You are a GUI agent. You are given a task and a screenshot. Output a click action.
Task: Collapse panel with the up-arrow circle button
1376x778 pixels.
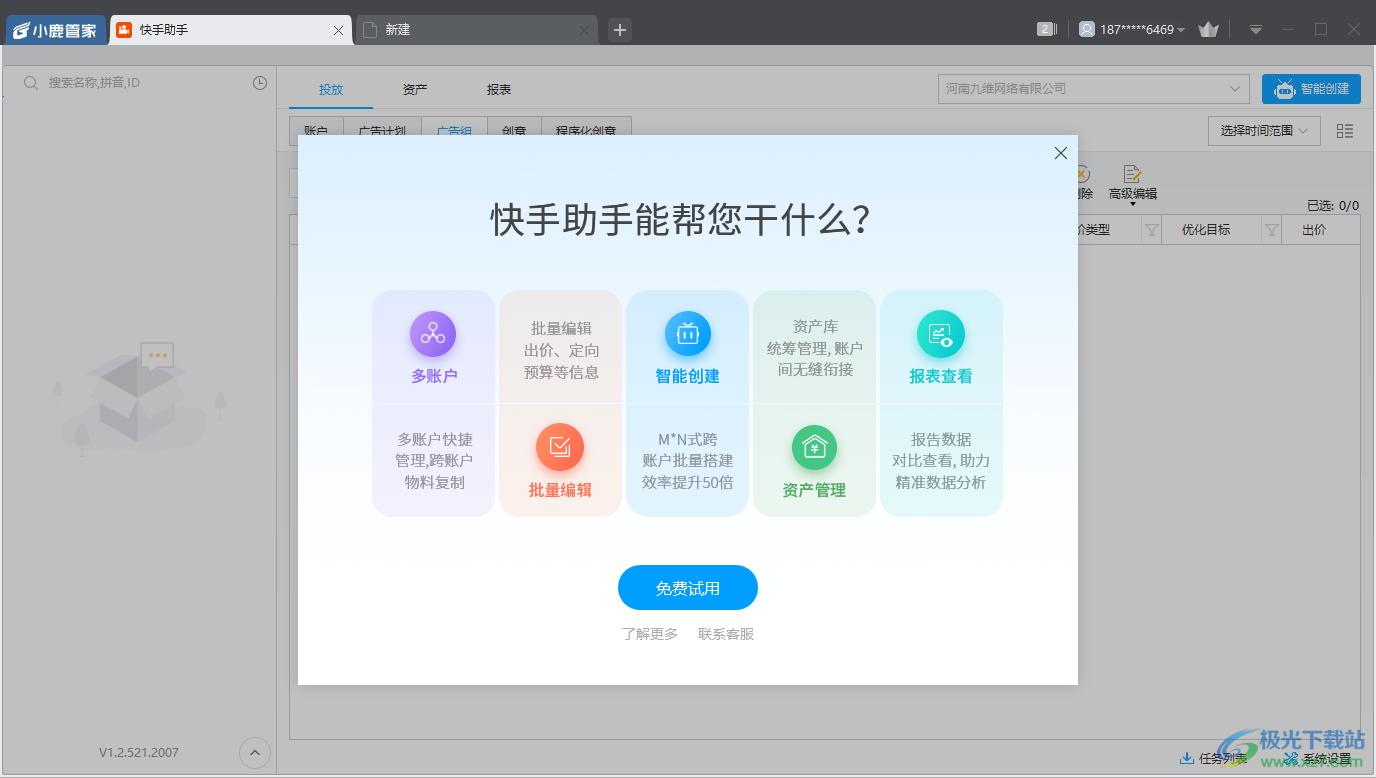pyautogui.click(x=254, y=752)
